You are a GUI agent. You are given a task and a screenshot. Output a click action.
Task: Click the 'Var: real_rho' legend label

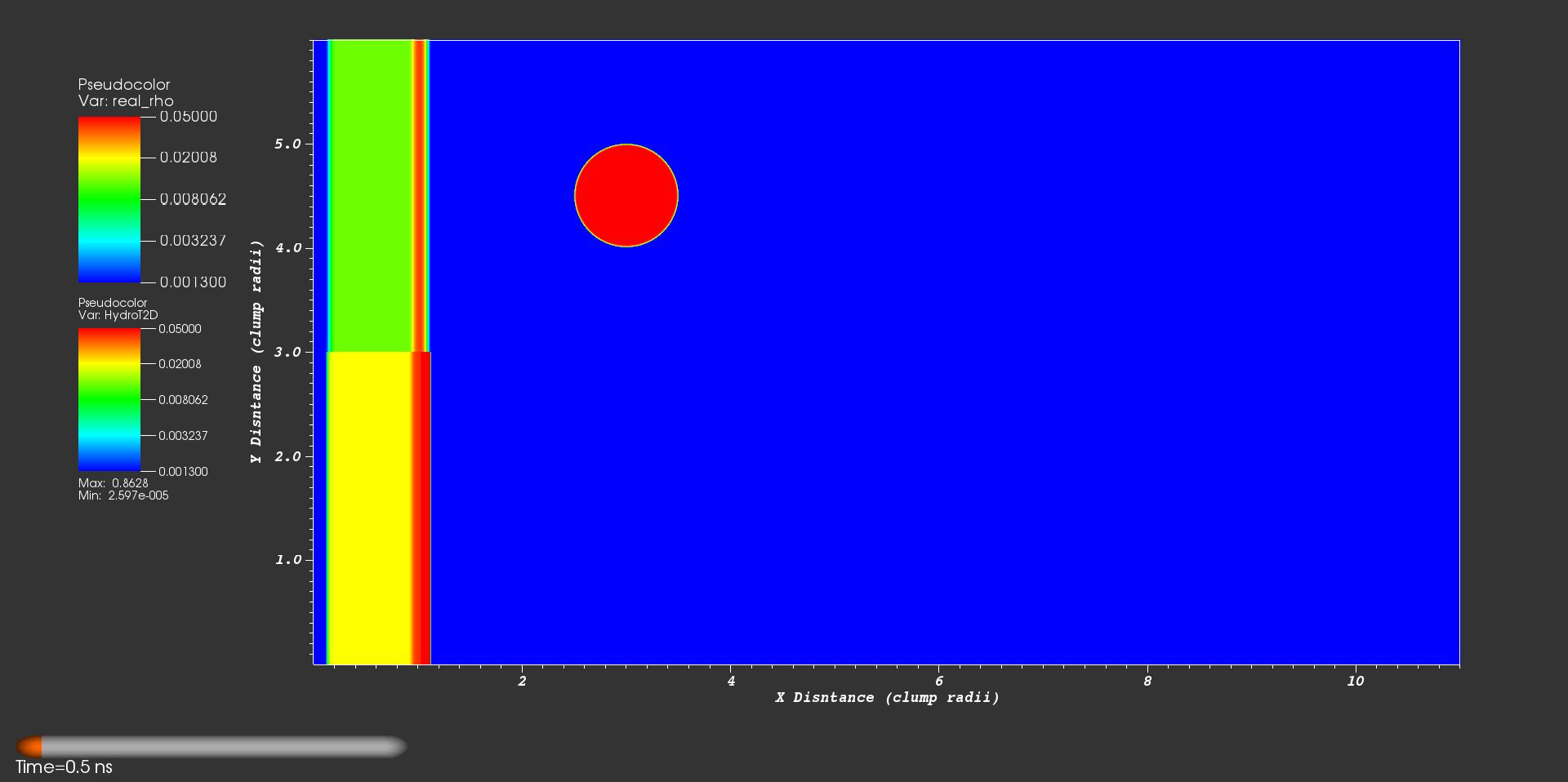pyautogui.click(x=126, y=101)
